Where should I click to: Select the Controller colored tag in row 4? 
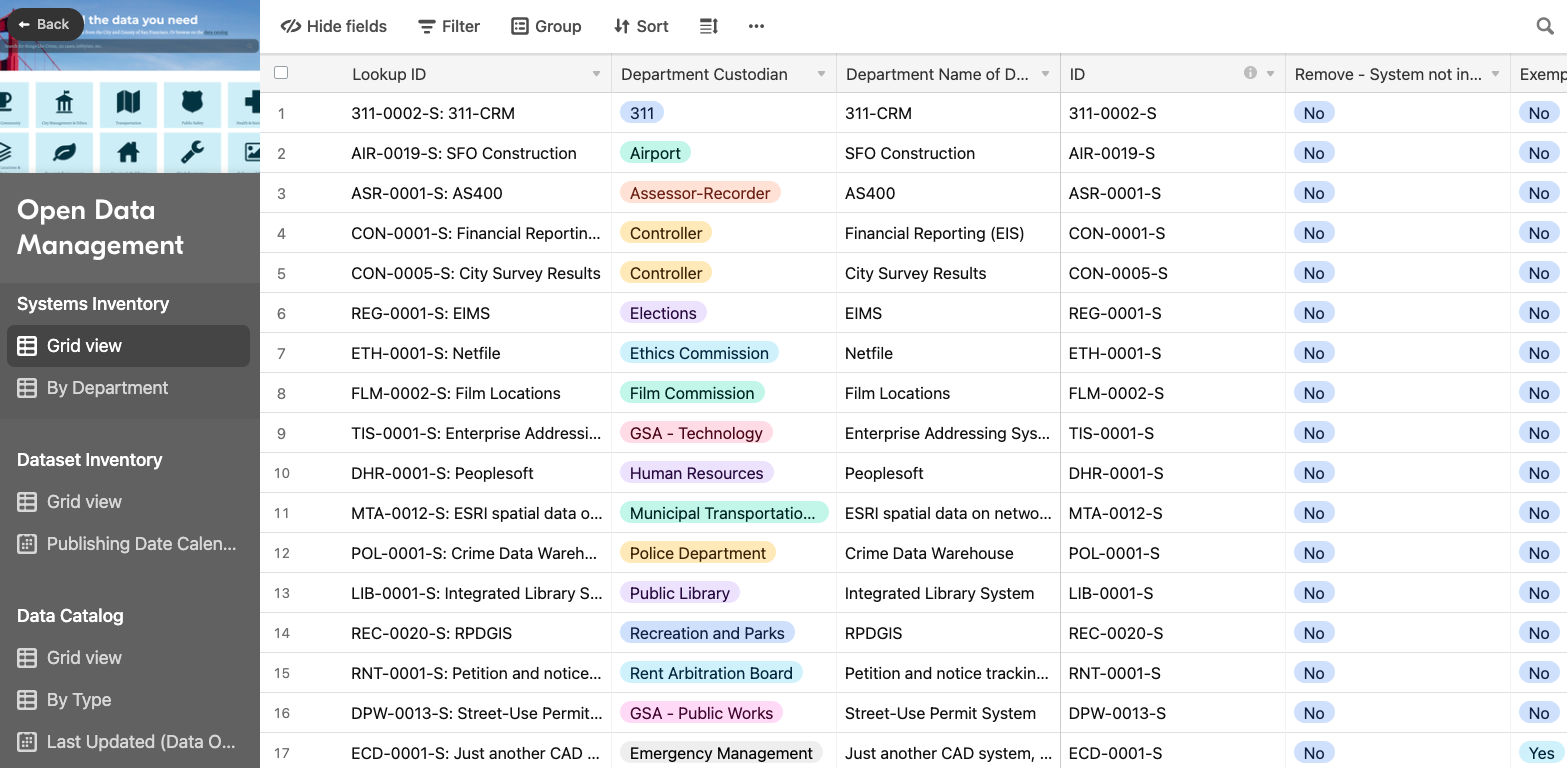tap(665, 233)
